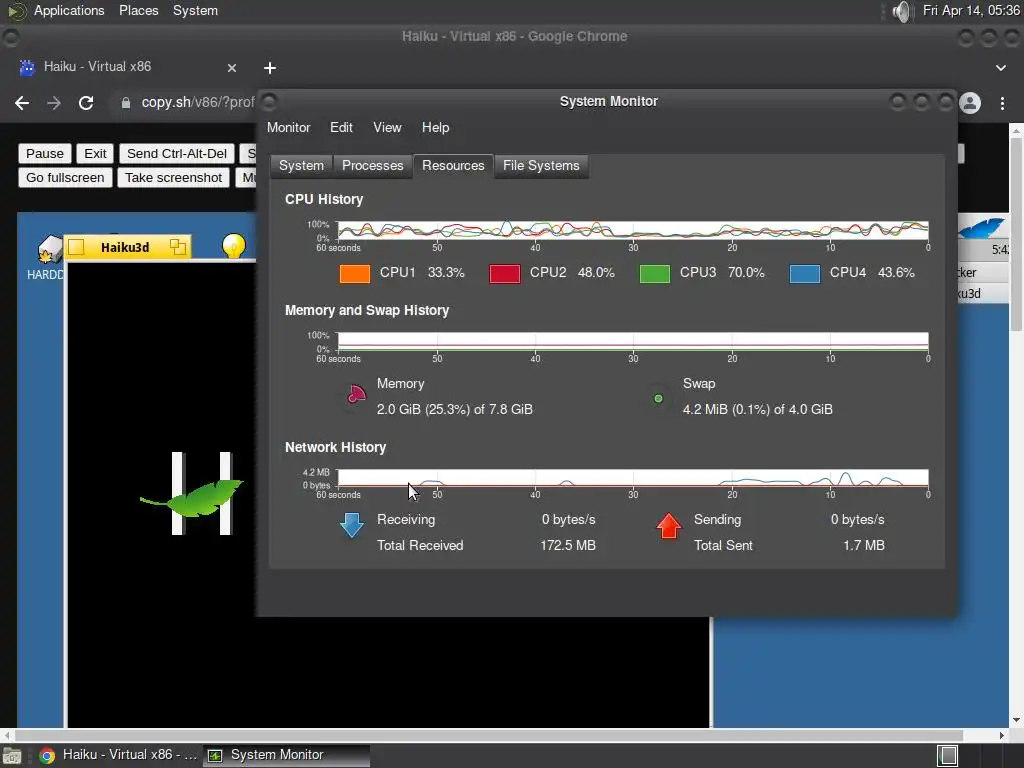Screen dimensions: 1024x768
Task: Click the Pause emulation button
Action: [x=44, y=153]
